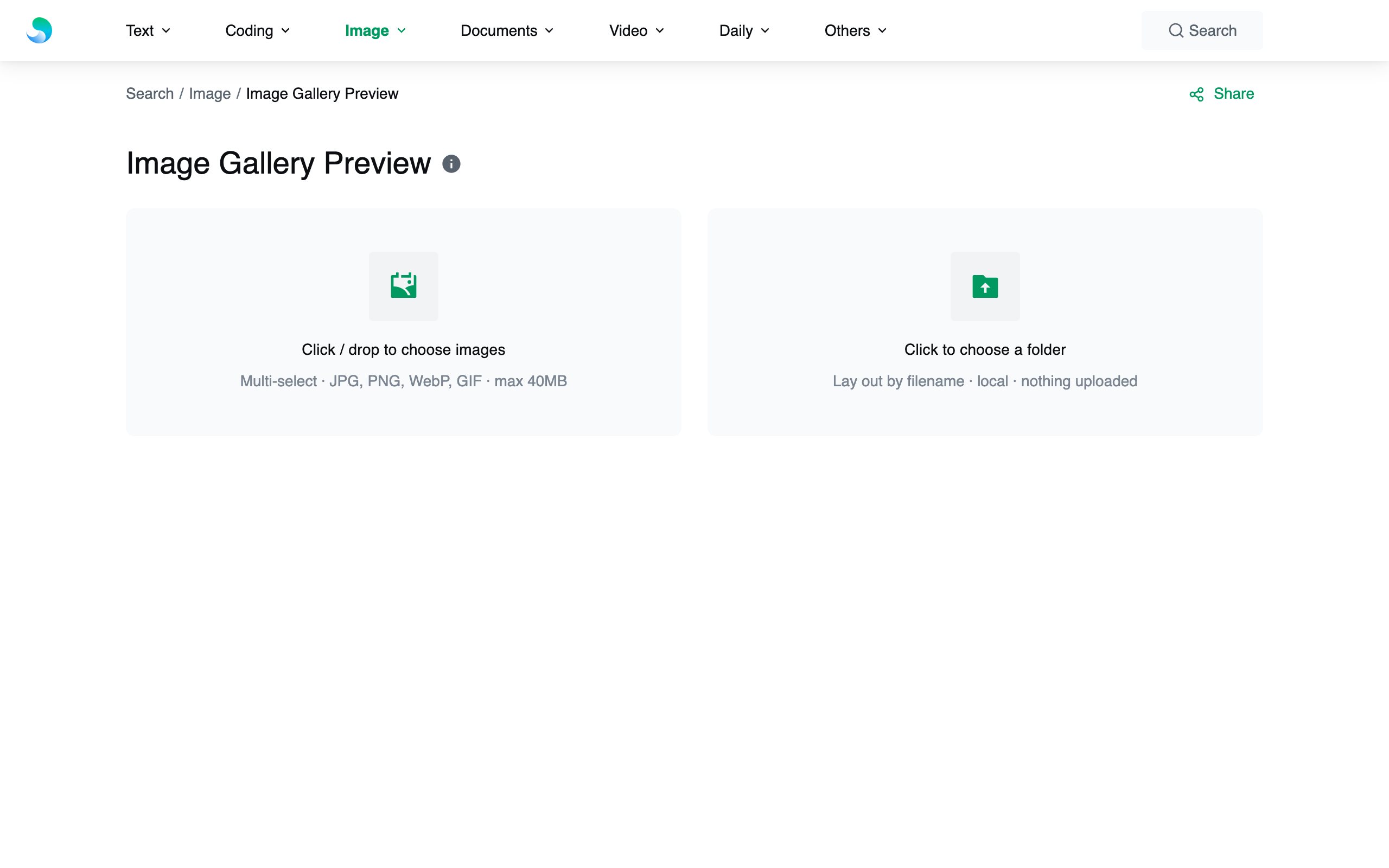Open the Image menu
Viewport: 1389px width, 868px height.
(x=375, y=30)
